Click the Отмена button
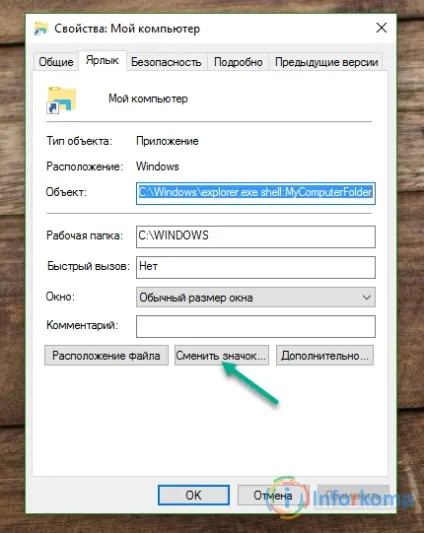The height and width of the screenshot is (533, 424). (273, 495)
